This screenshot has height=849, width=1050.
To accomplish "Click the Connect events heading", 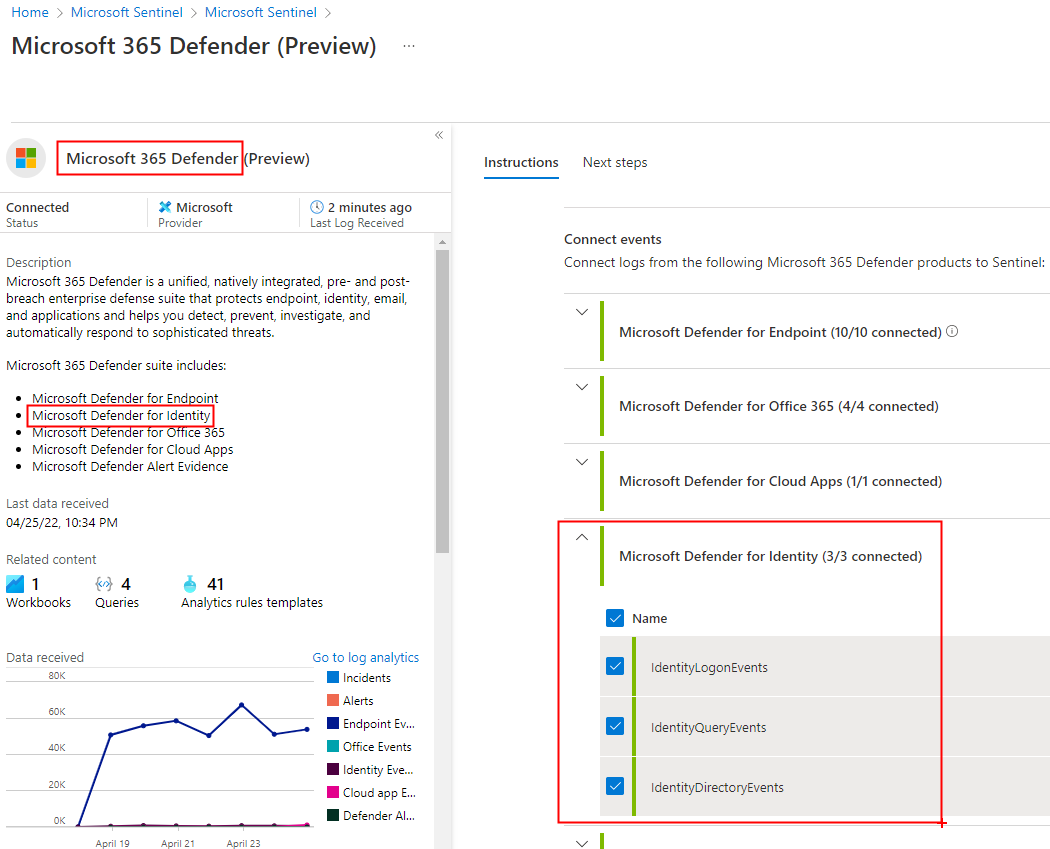I will [613, 239].
